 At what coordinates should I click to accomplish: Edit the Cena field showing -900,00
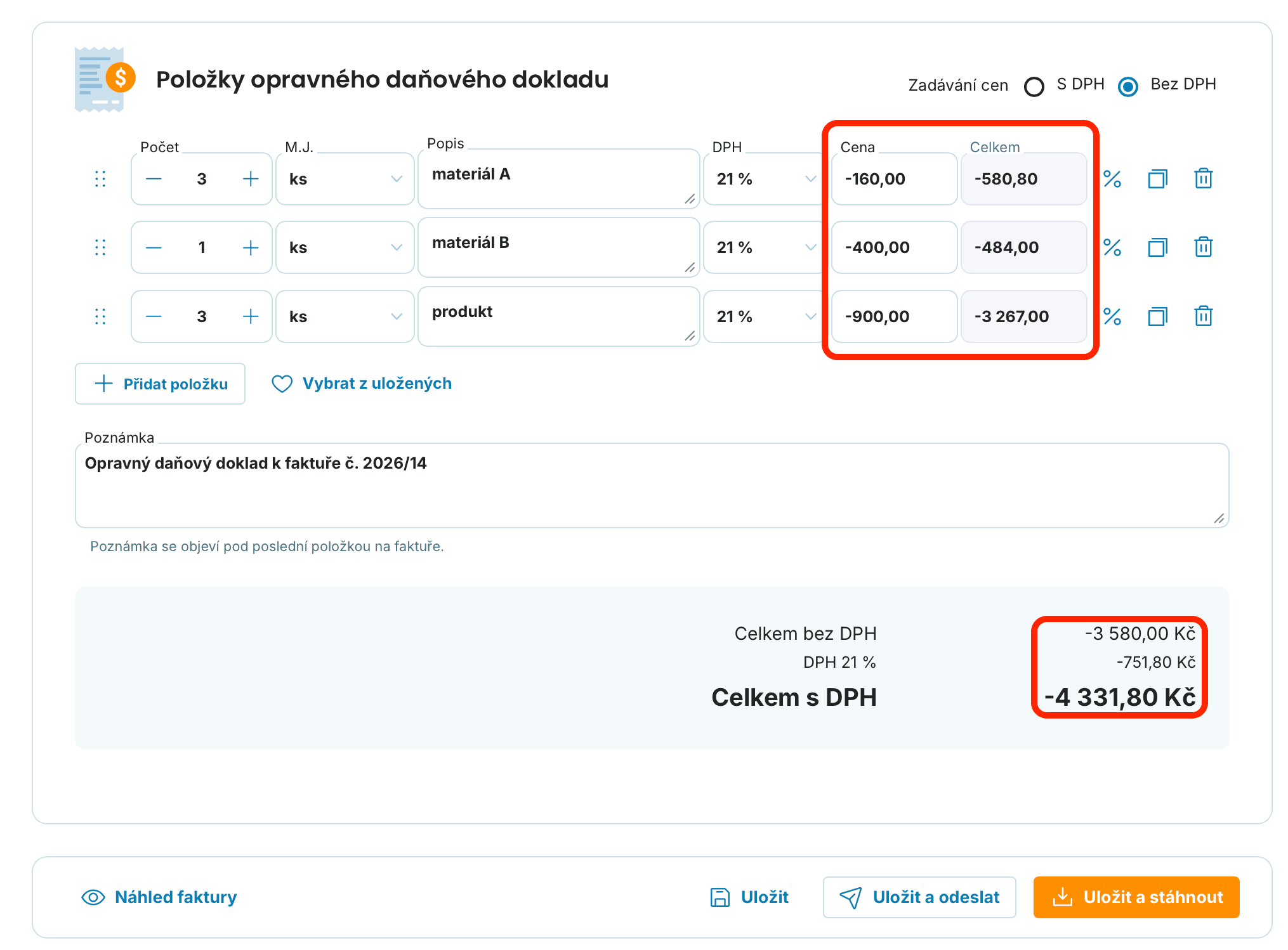coord(894,316)
